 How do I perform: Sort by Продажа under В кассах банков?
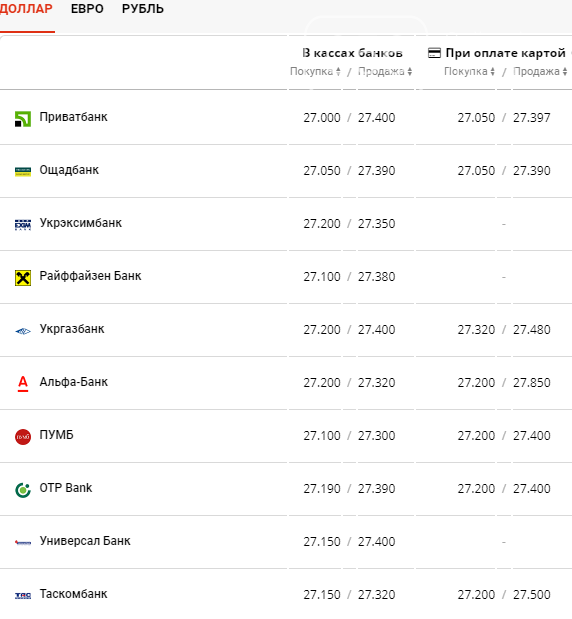pos(385,71)
